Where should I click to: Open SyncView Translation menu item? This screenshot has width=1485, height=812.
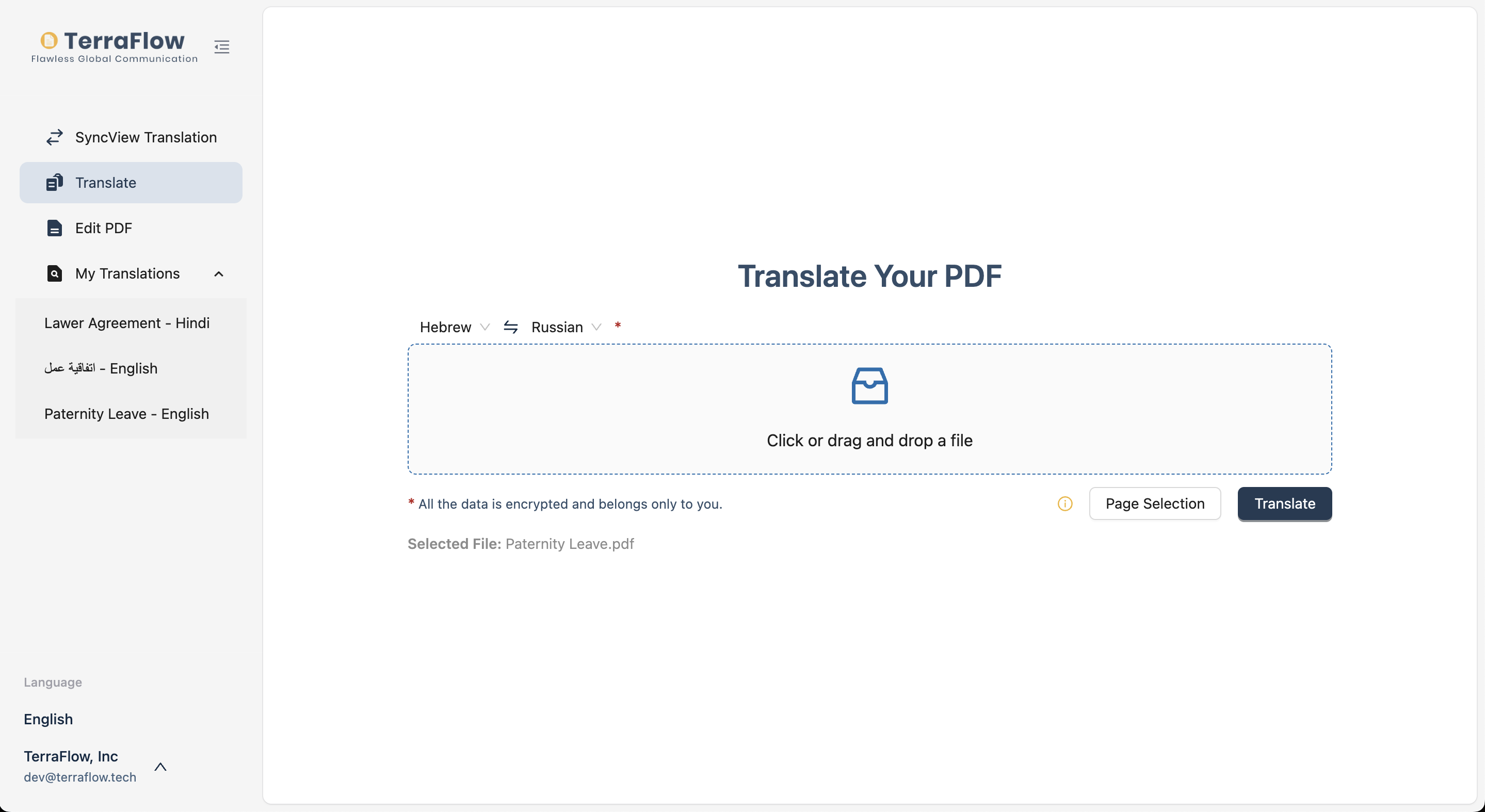[146, 137]
